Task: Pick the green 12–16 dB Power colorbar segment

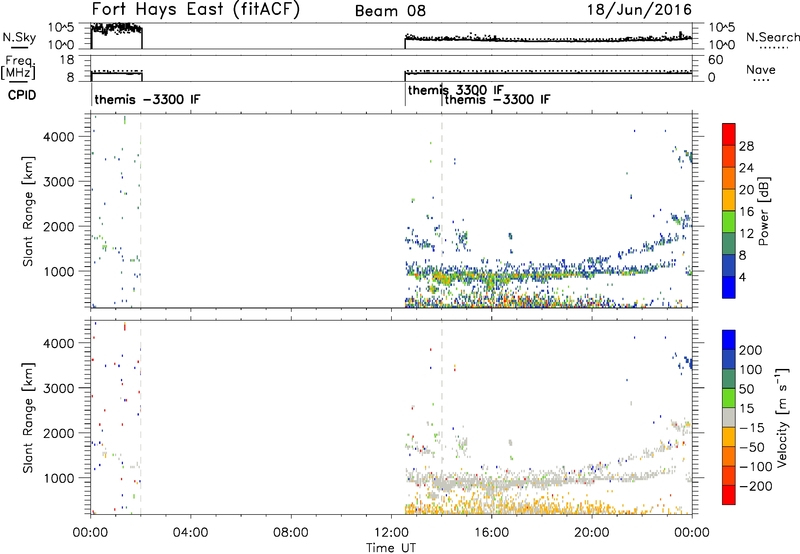Action: click(729, 222)
